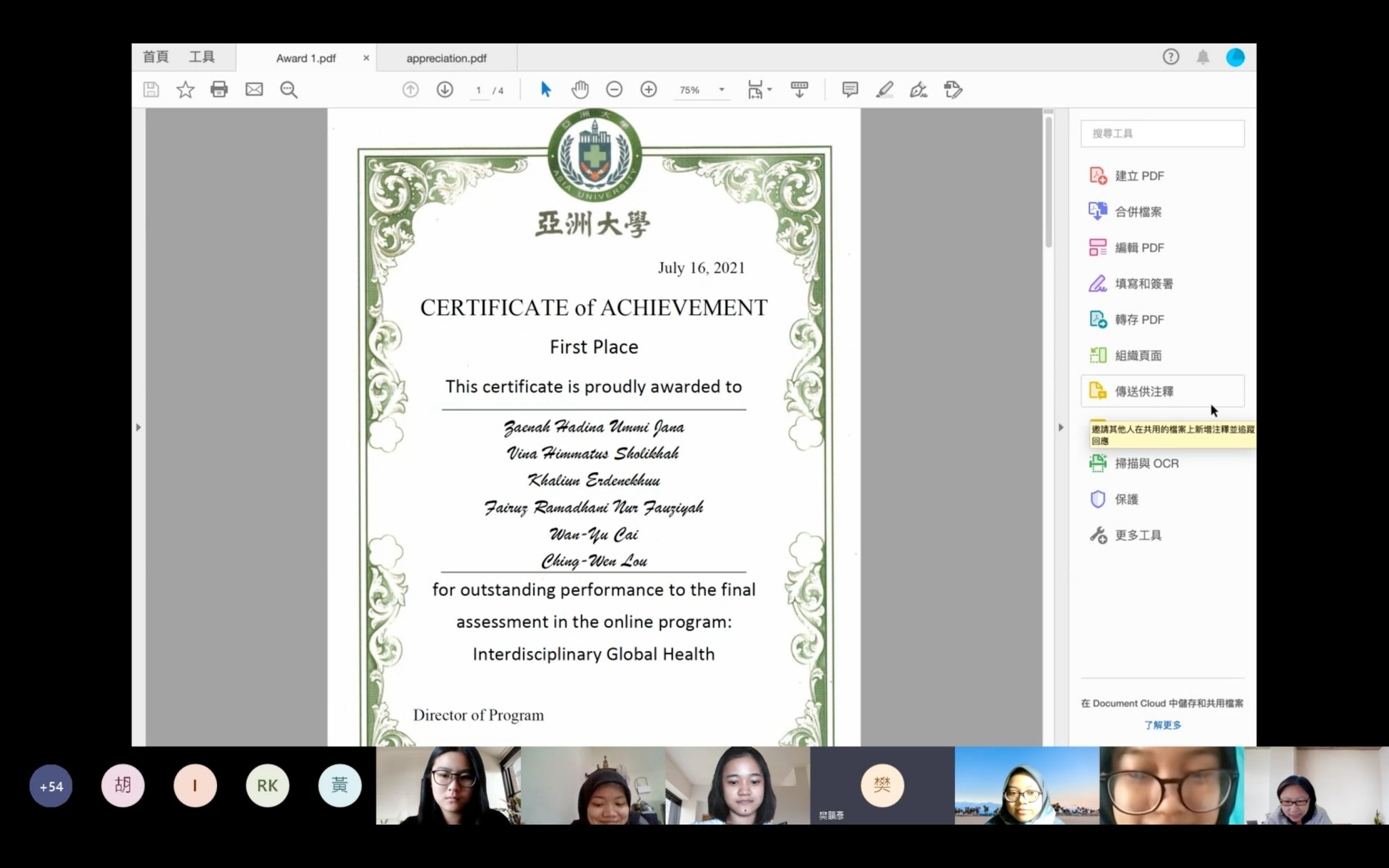Select the 胡 participant avatar
The image size is (1389, 868).
pos(123,785)
